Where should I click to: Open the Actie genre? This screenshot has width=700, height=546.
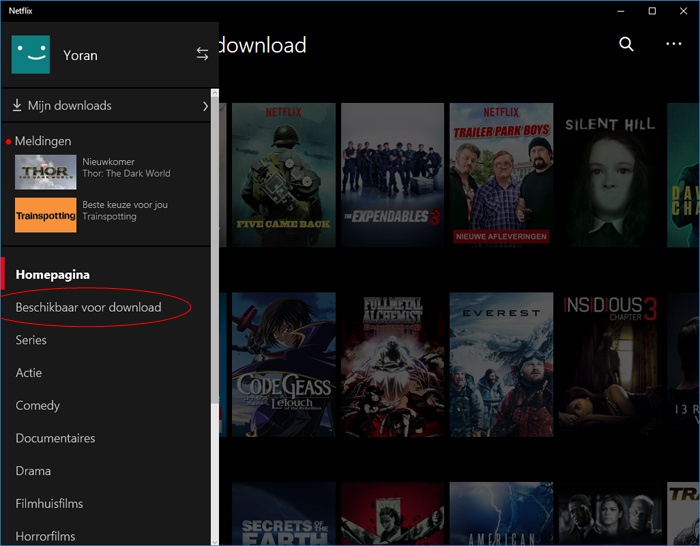click(29, 373)
